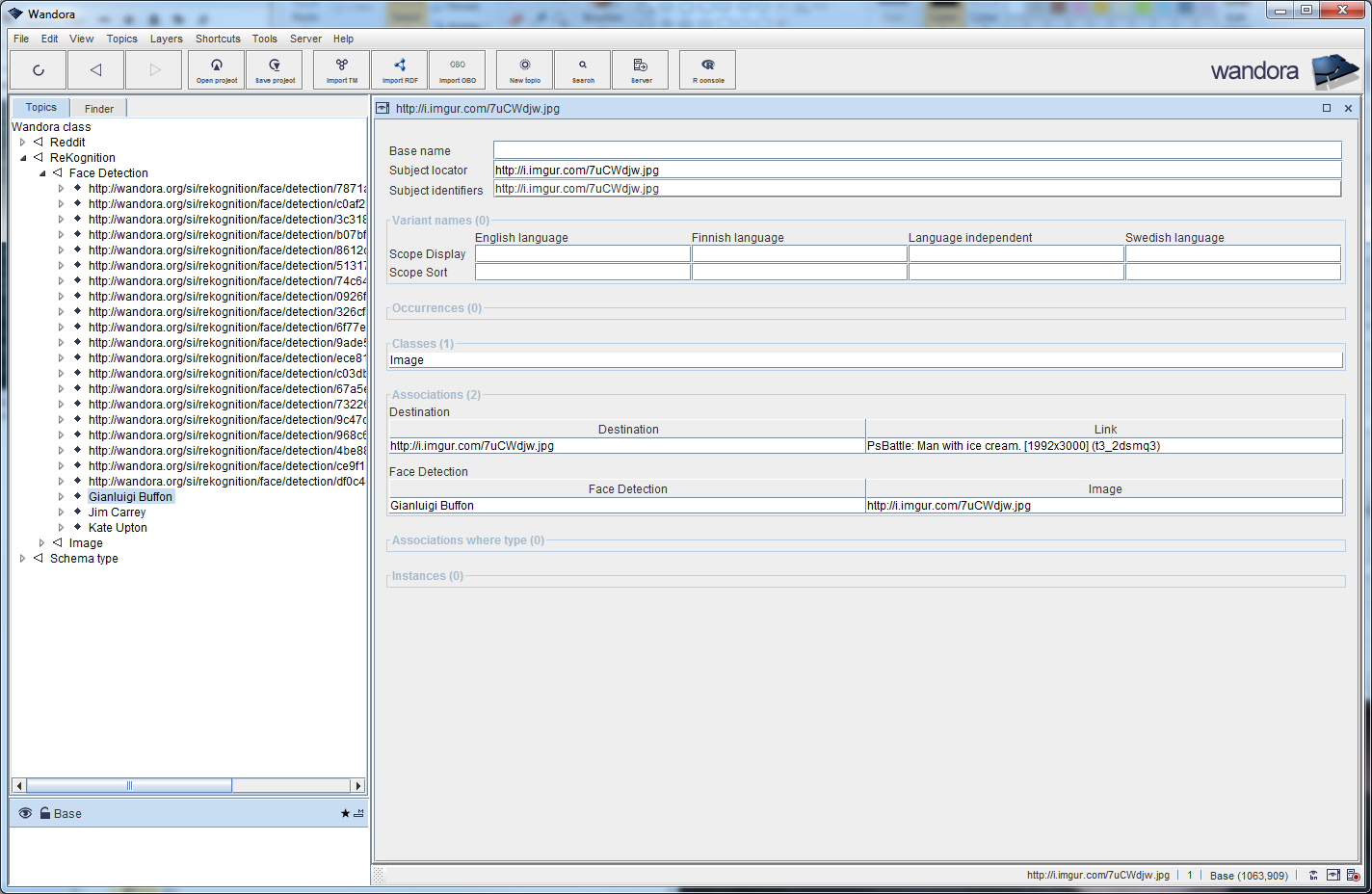Toggle visibility eye of Base layer

click(x=25, y=813)
